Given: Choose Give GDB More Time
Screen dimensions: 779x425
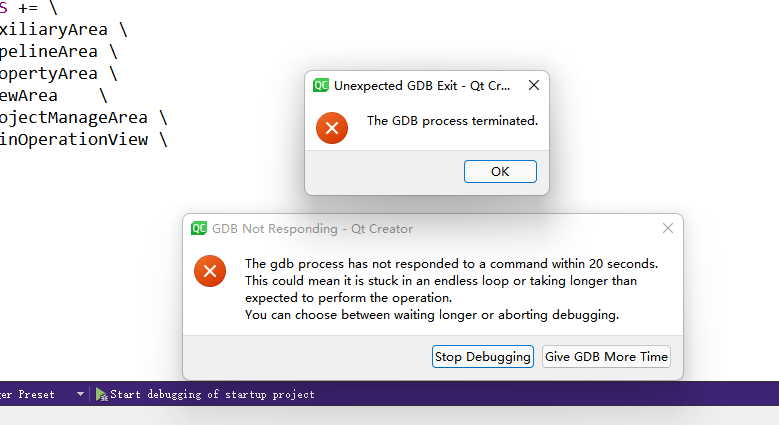Looking at the screenshot, I should [x=606, y=357].
